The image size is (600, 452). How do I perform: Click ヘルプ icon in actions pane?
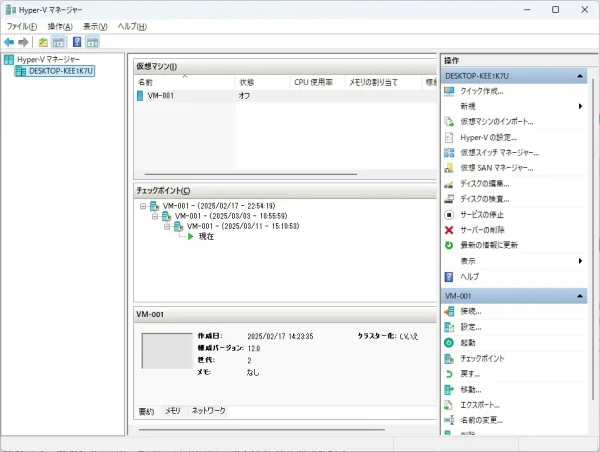click(449, 277)
